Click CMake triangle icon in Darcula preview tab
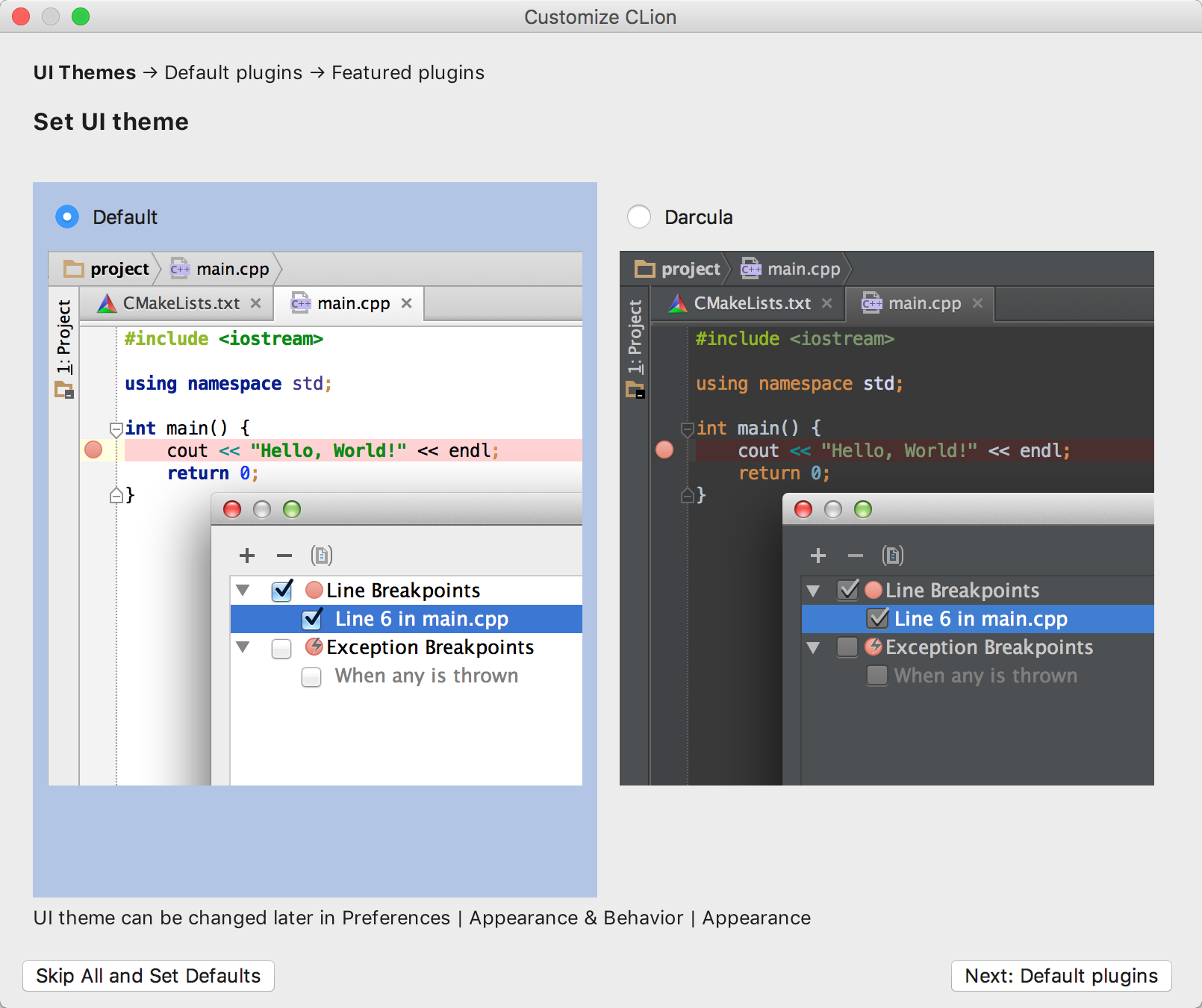This screenshot has height=1008, width=1202. click(678, 303)
